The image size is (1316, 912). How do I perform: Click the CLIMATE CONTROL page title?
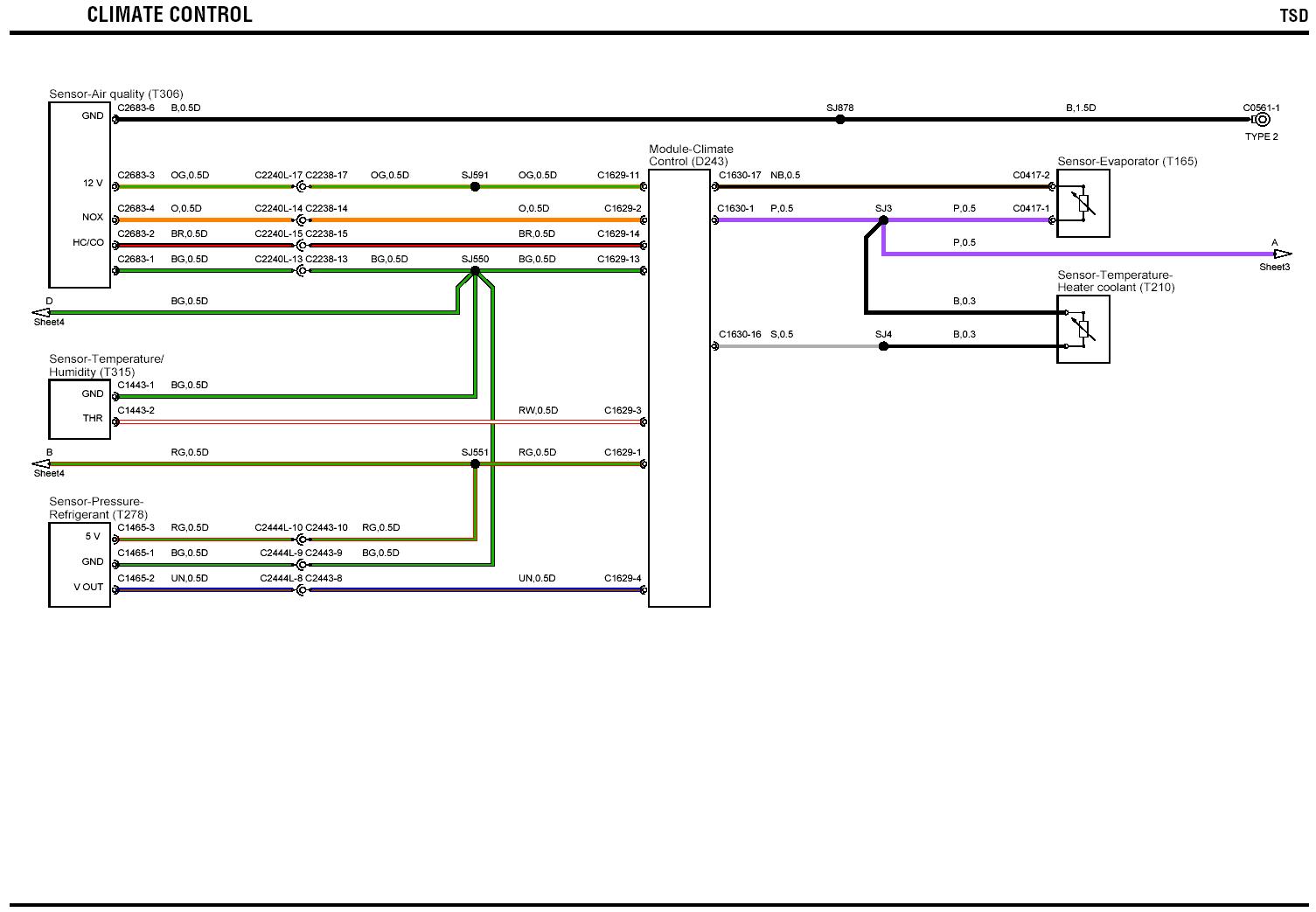[x=170, y=15]
